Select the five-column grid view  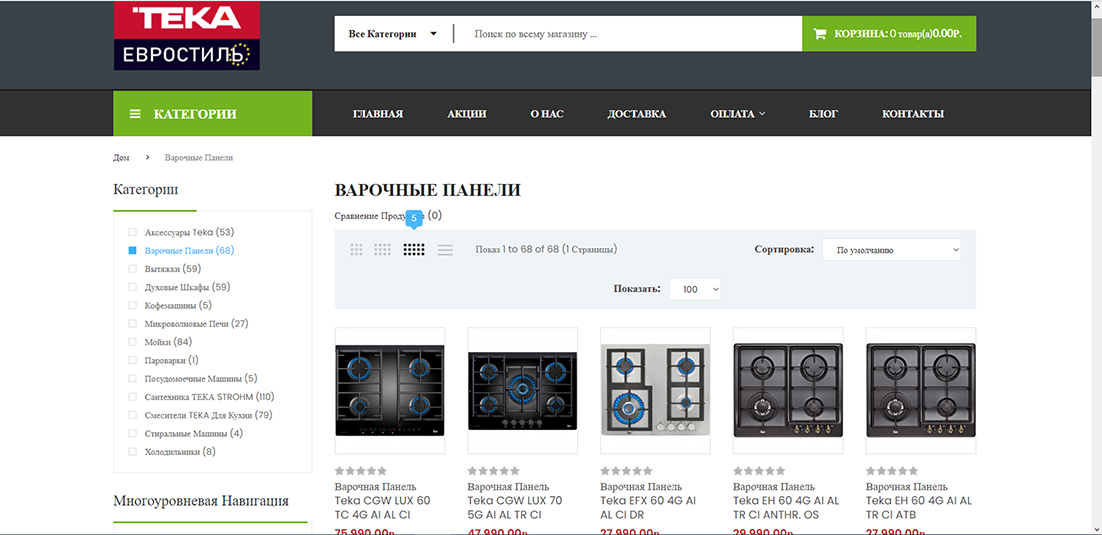[x=414, y=249]
